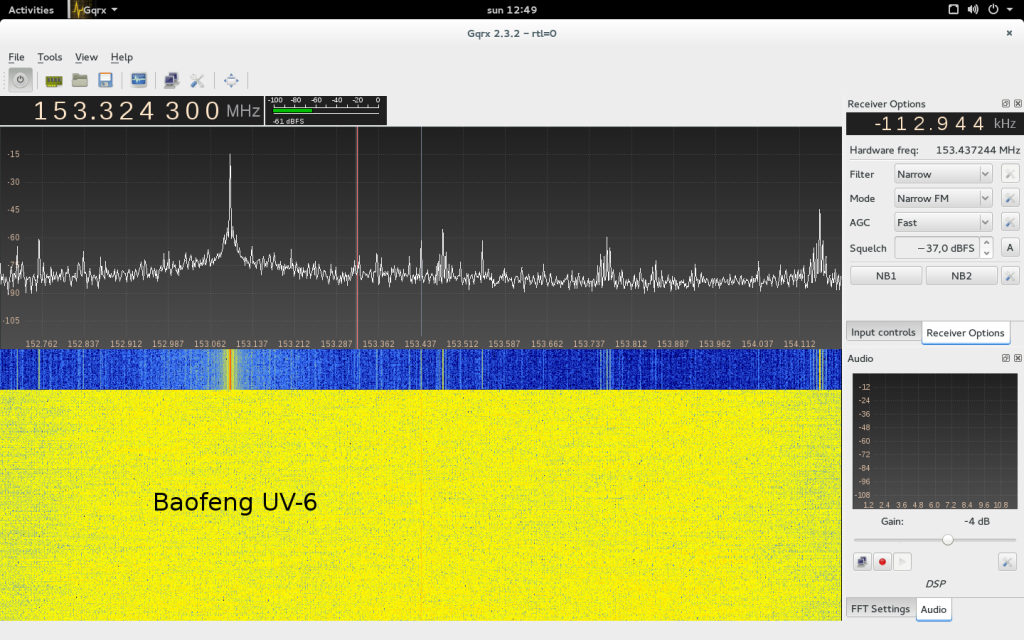Click the auto squelch A button
This screenshot has width=1024, height=640.
coord(1010,248)
